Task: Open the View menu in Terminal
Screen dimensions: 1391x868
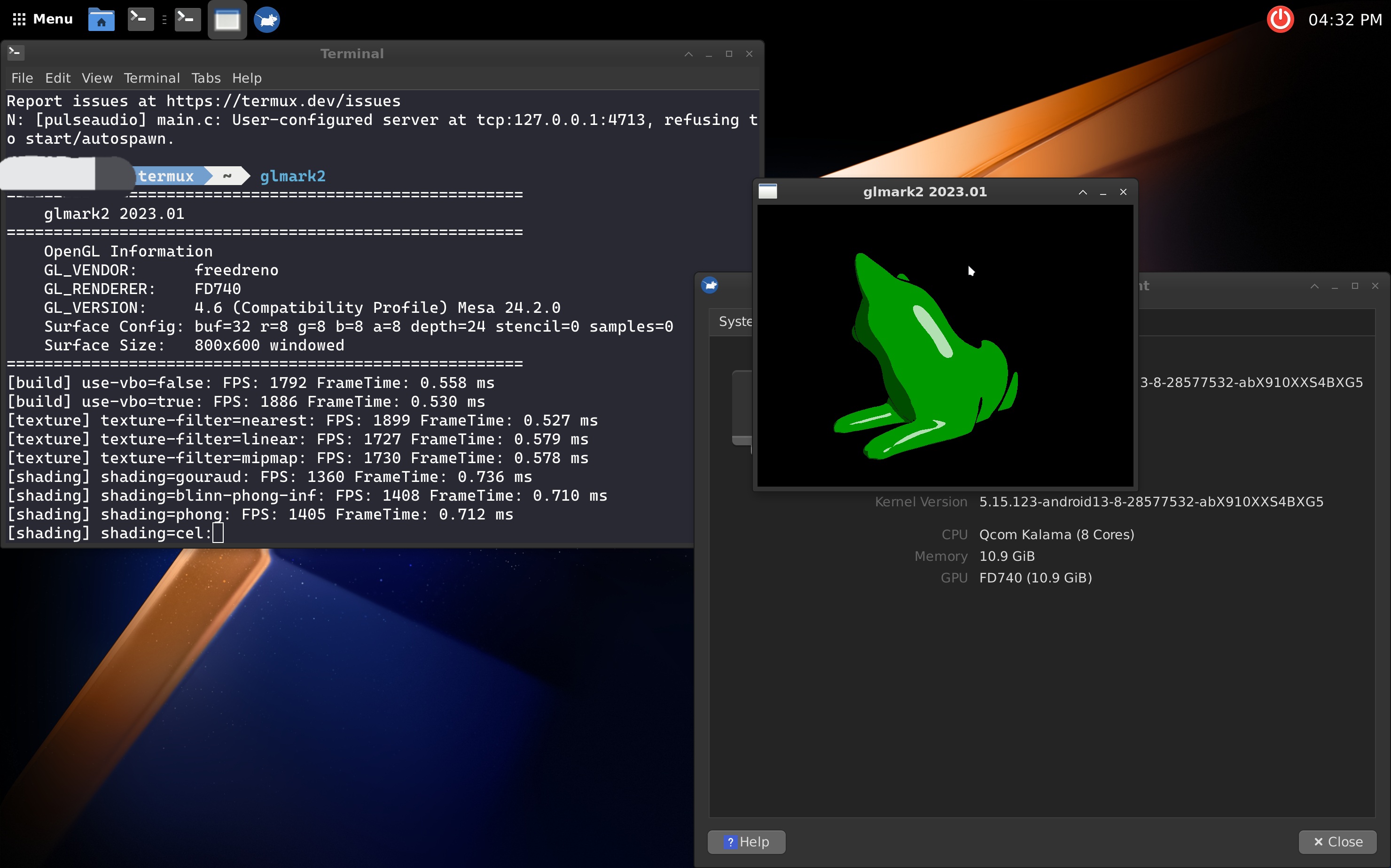Action: point(97,77)
